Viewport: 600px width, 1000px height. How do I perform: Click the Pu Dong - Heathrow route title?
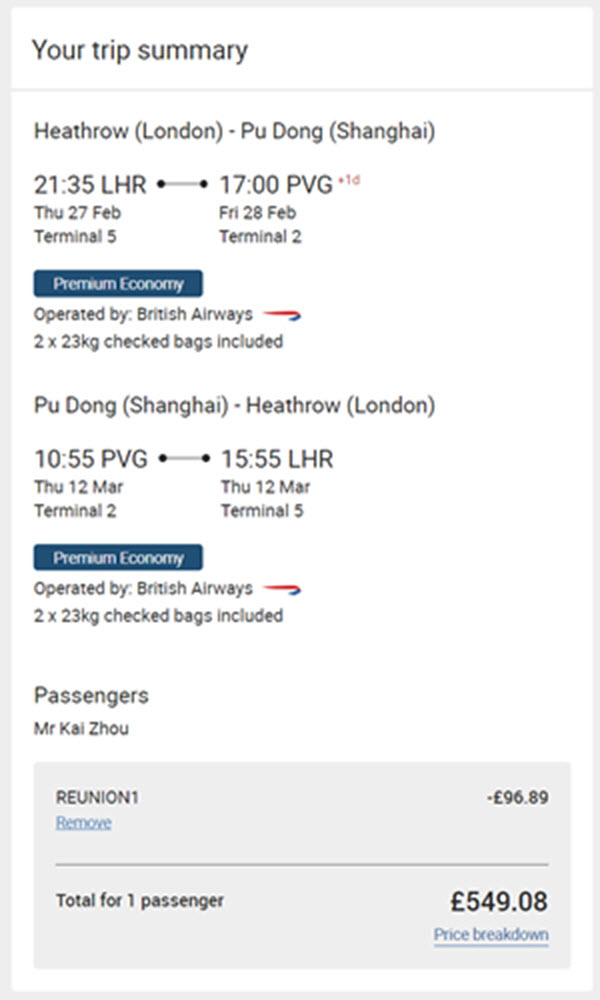click(x=234, y=406)
